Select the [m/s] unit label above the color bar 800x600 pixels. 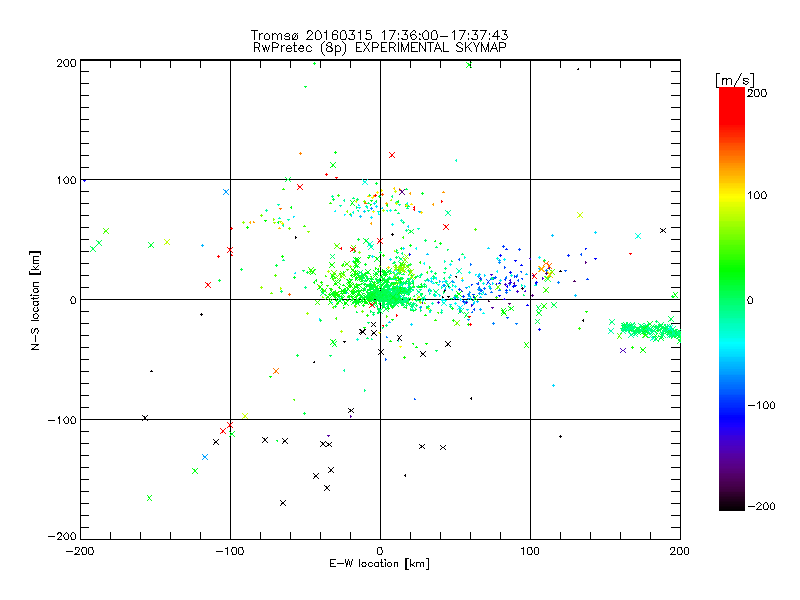(735, 80)
